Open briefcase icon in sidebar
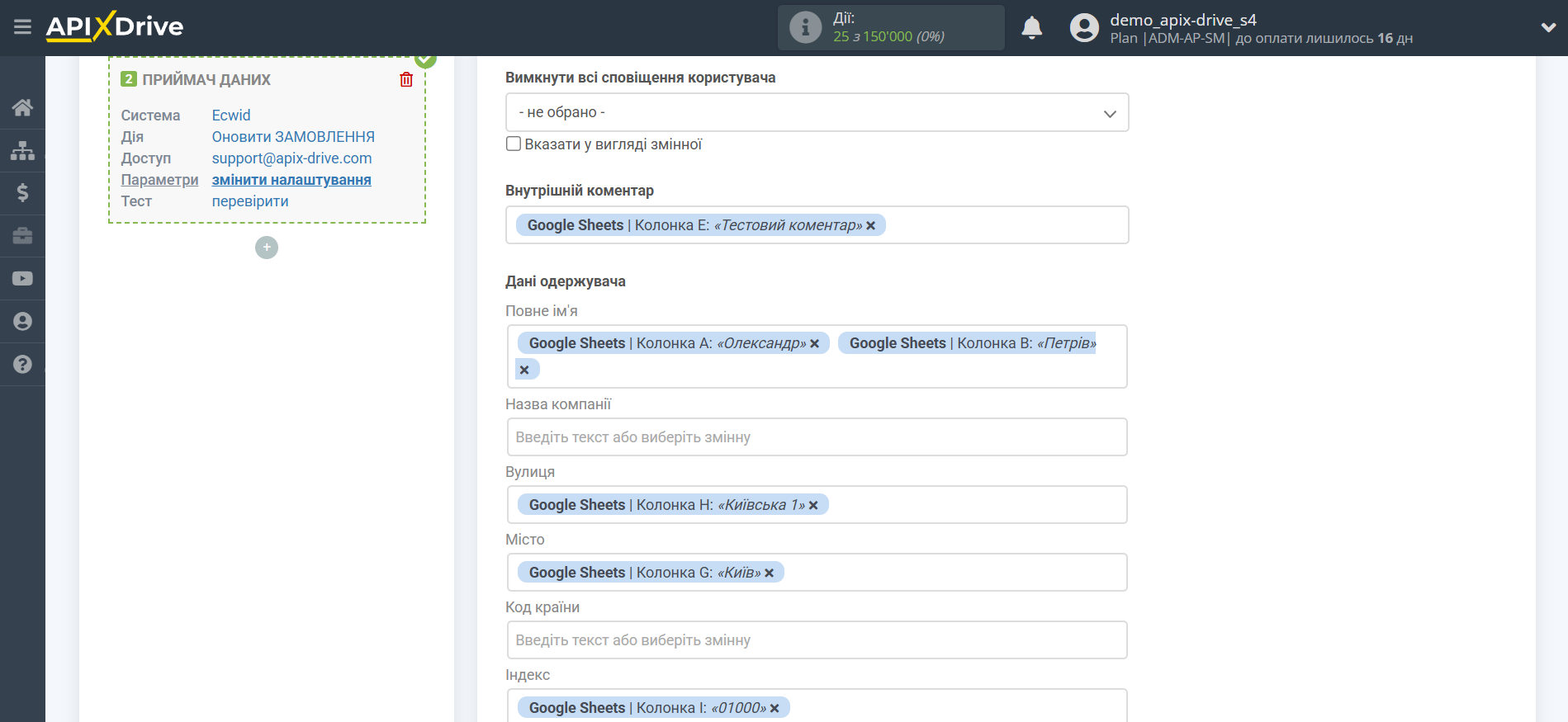The width and height of the screenshot is (1568, 722). pyautogui.click(x=22, y=236)
